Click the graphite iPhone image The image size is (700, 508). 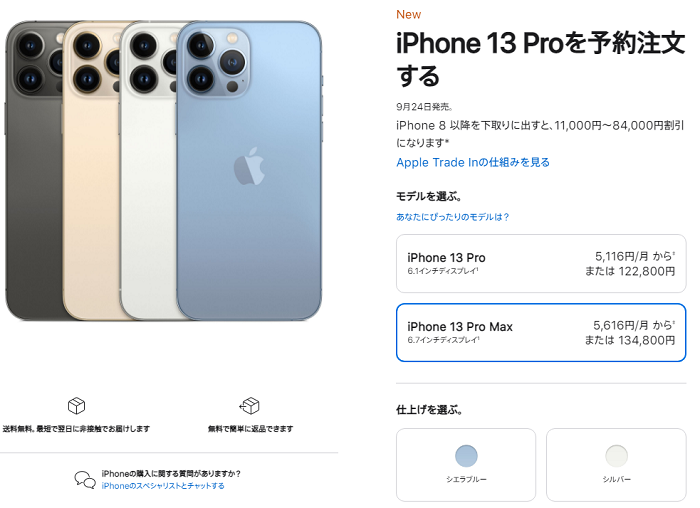click(33, 170)
